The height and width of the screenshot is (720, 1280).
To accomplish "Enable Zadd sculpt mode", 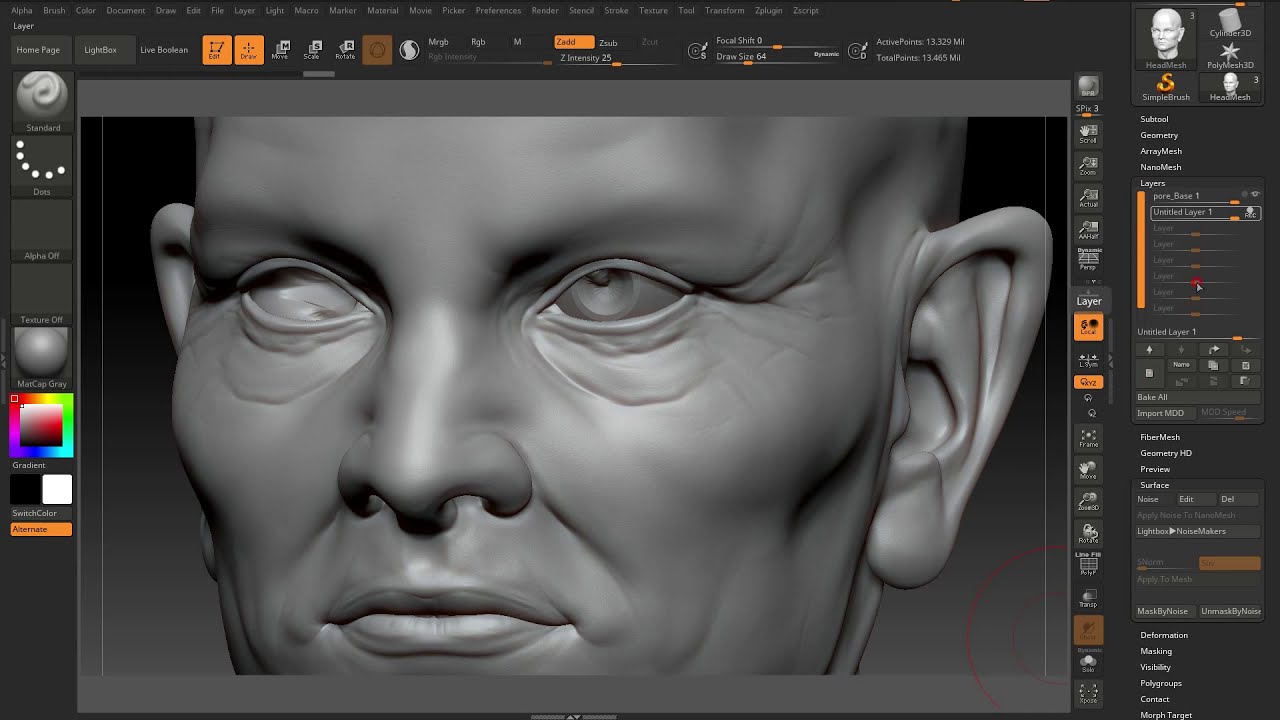I will pyautogui.click(x=574, y=42).
